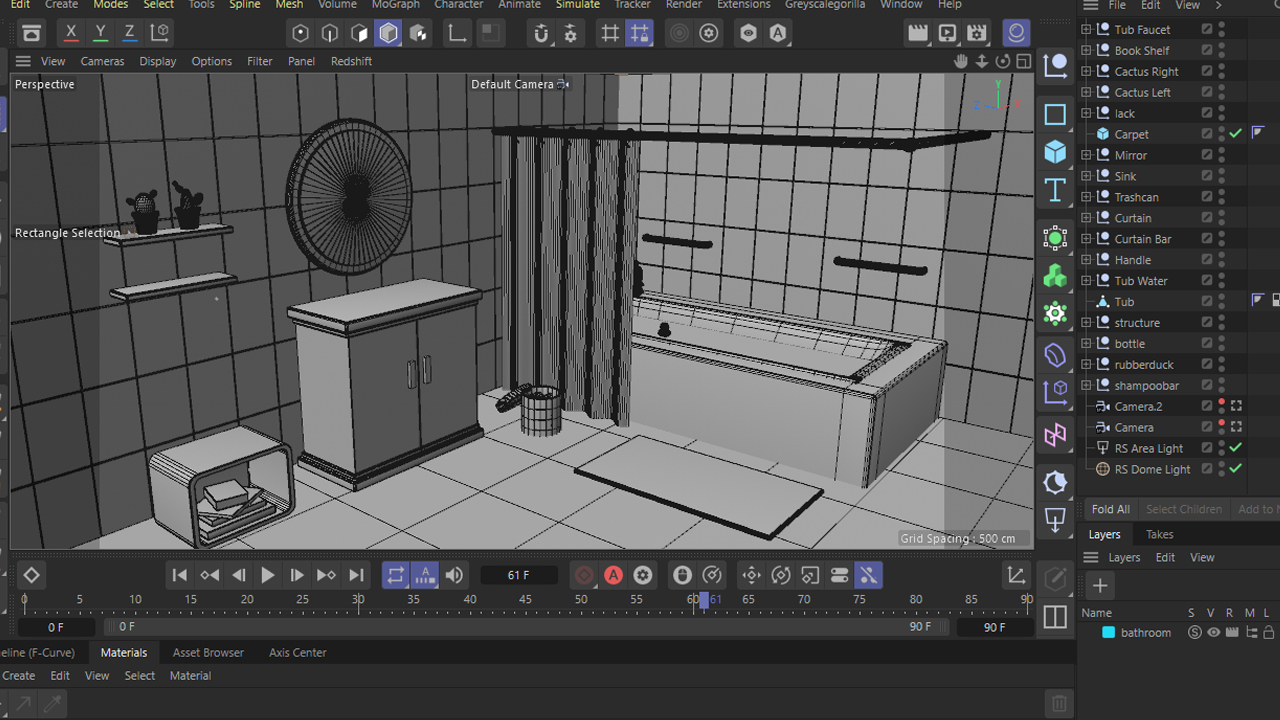Click the Autokeying red A button
This screenshot has width=1280, height=720.
(613, 575)
